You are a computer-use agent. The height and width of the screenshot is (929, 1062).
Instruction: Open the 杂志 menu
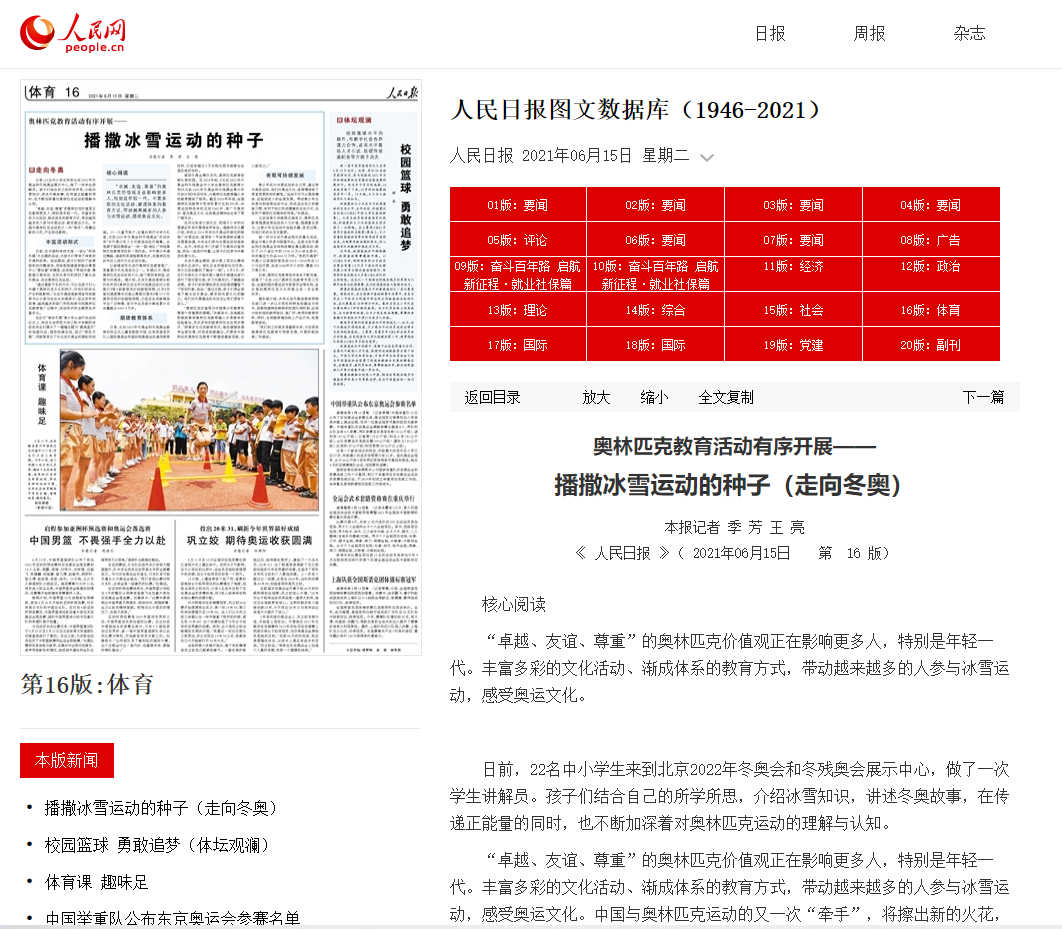969,33
